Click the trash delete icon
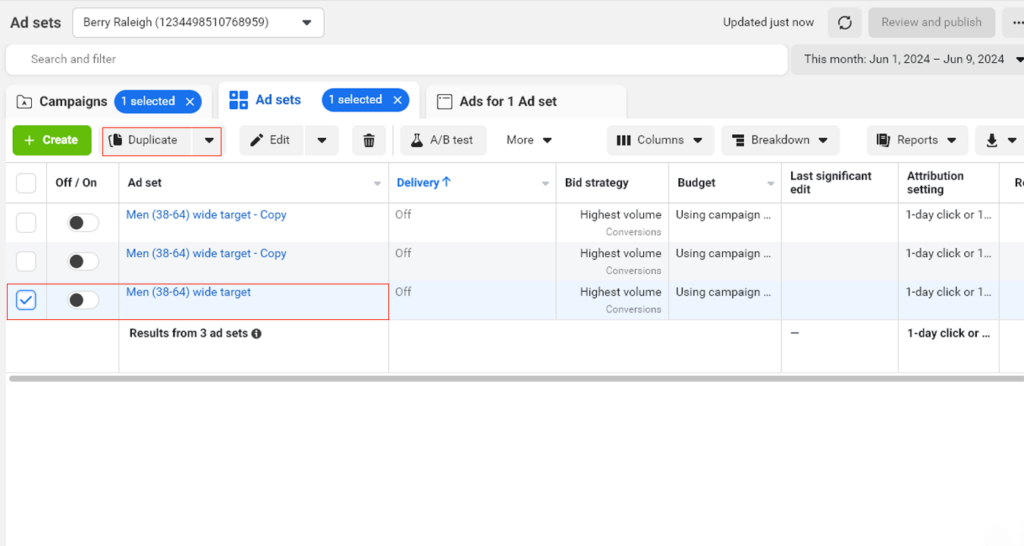Screen dimensions: 1024x546 pyautogui.click(x=368, y=140)
